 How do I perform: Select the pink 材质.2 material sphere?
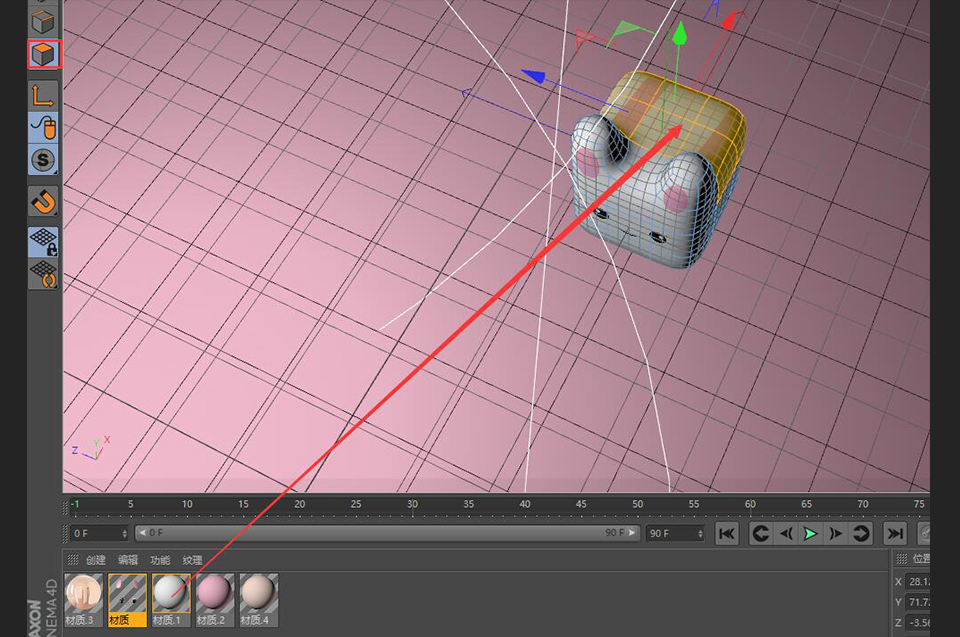coord(215,598)
